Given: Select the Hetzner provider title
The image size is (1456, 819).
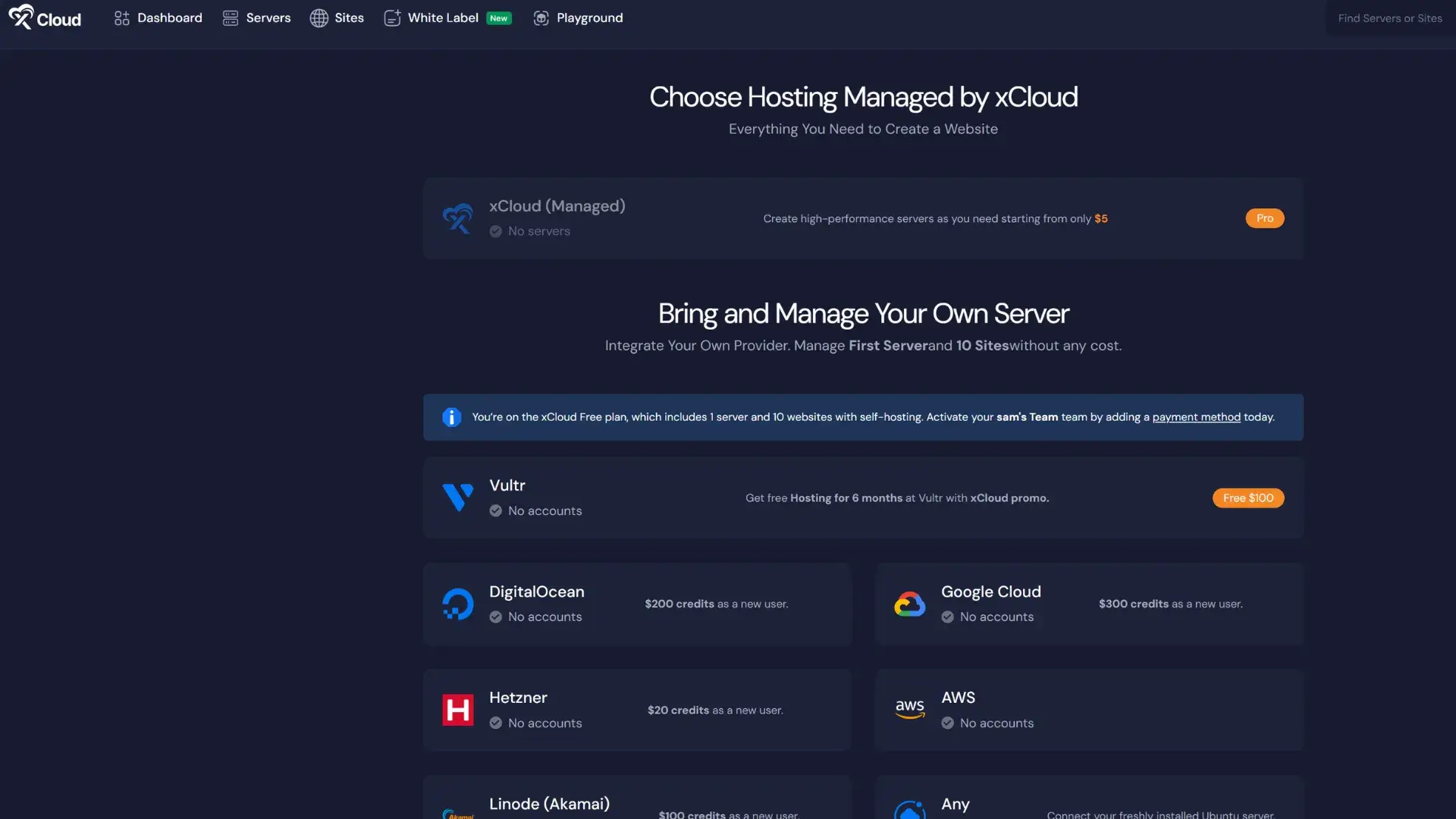Looking at the screenshot, I should 518,698.
